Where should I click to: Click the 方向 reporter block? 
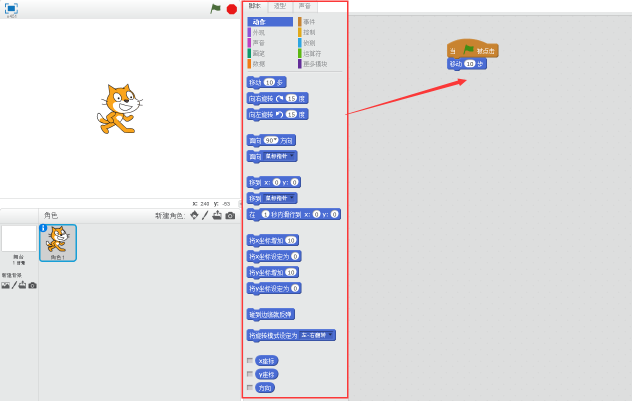(x=265, y=388)
